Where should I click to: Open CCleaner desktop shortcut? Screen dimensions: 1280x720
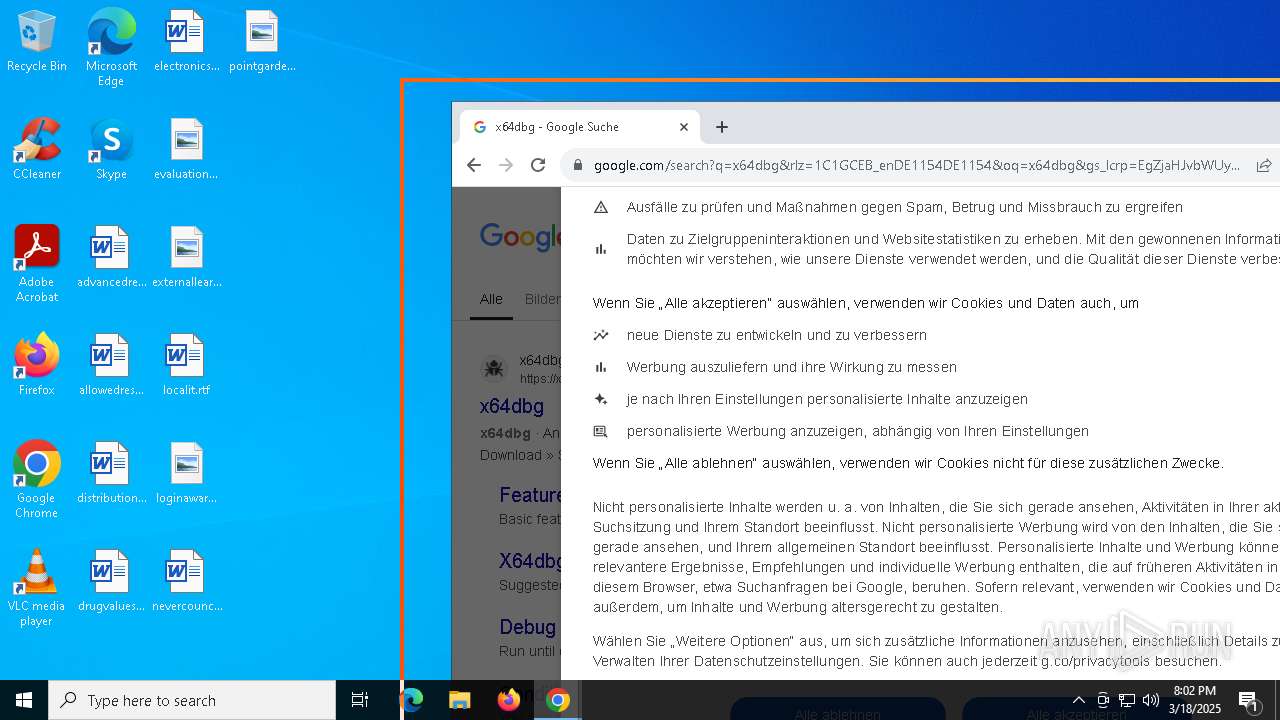point(37,150)
